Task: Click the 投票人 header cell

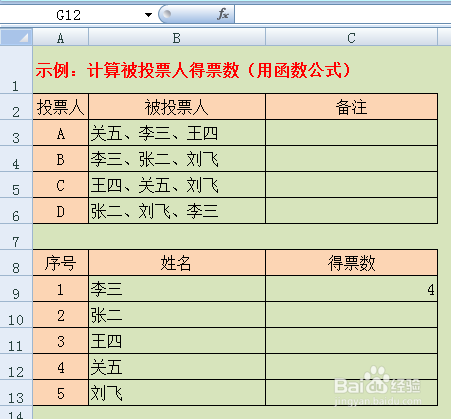Action: click(60, 107)
